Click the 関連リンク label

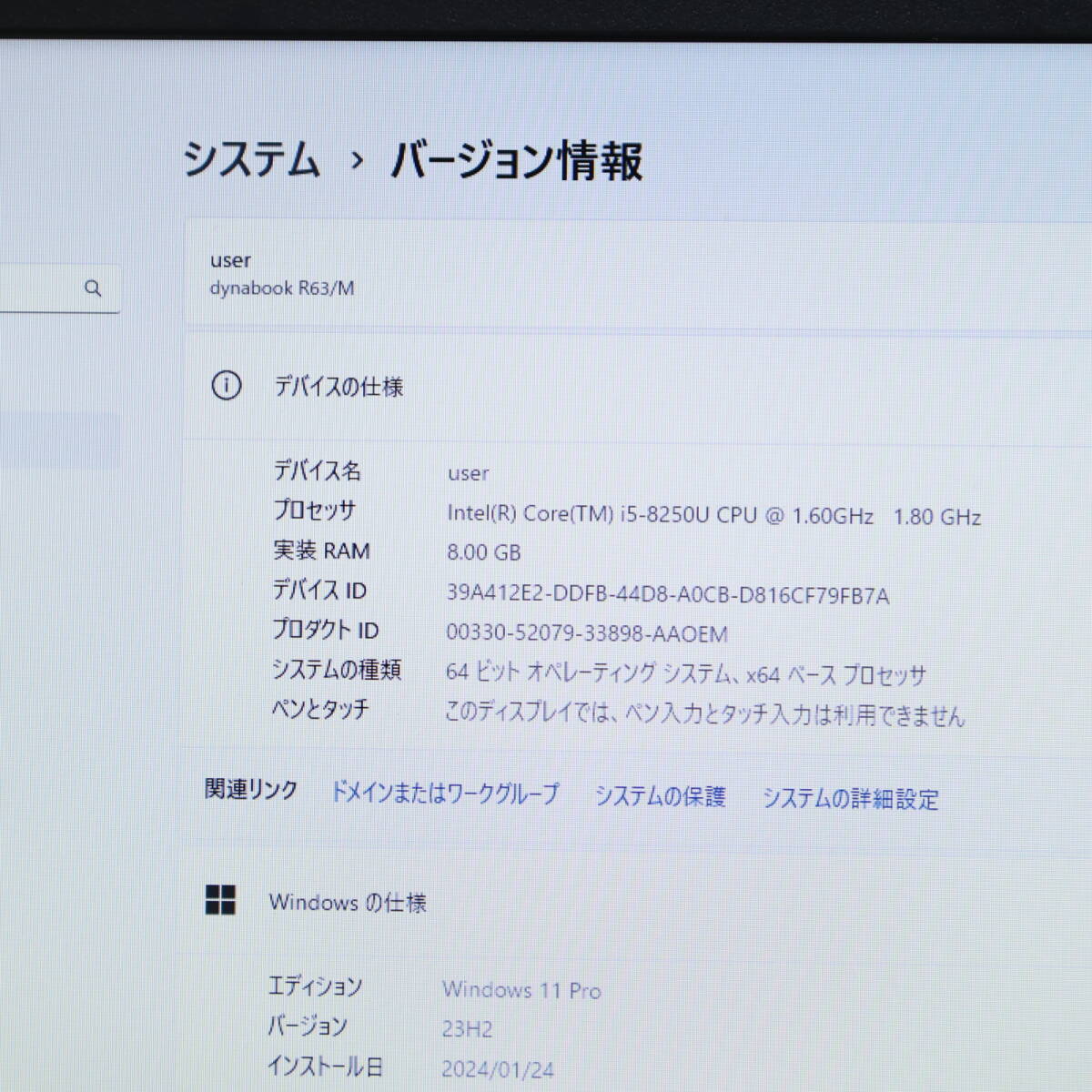(251, 789)
